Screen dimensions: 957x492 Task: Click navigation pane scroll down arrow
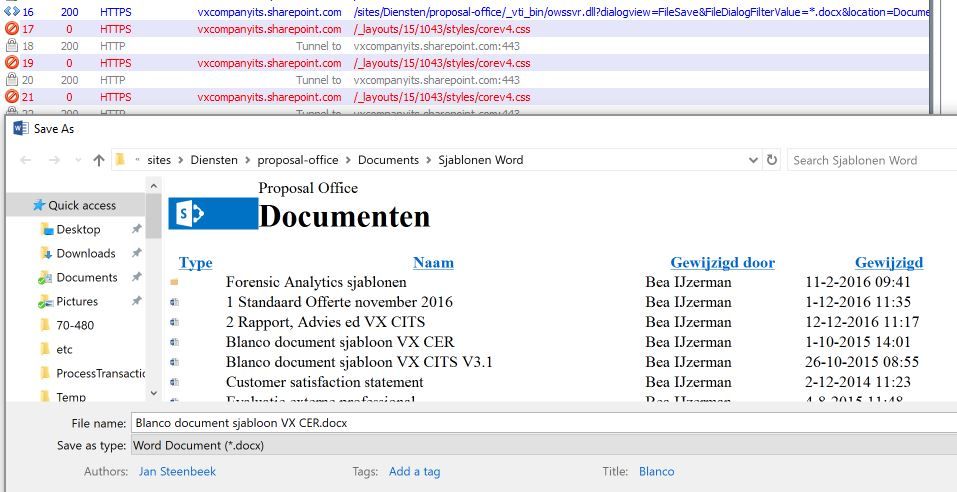[x=154, y=394]
